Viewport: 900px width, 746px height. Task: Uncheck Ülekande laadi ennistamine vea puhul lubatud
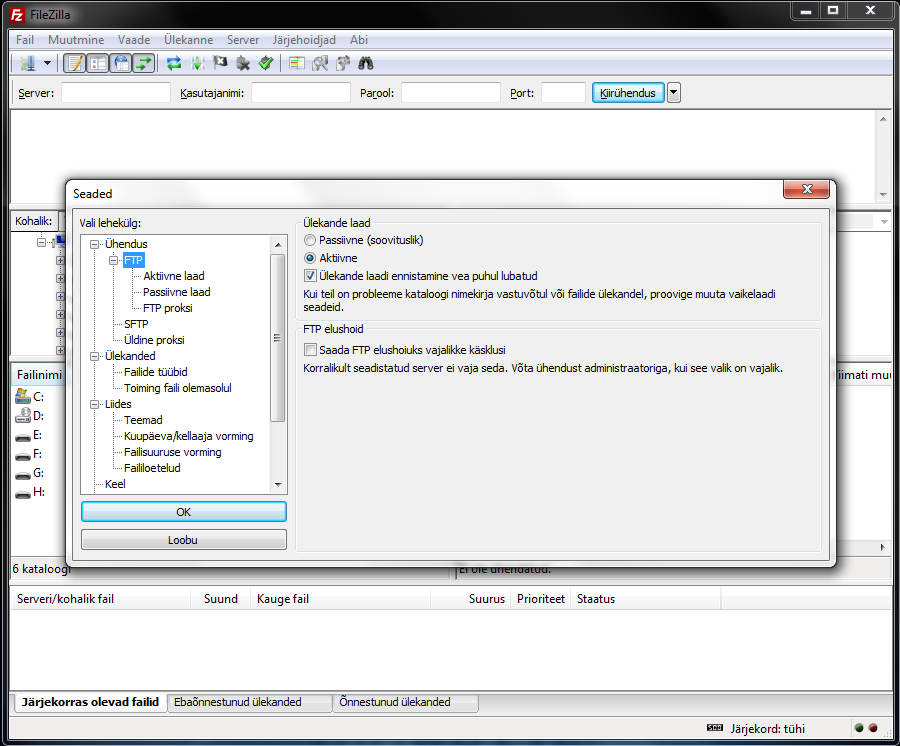311,276
